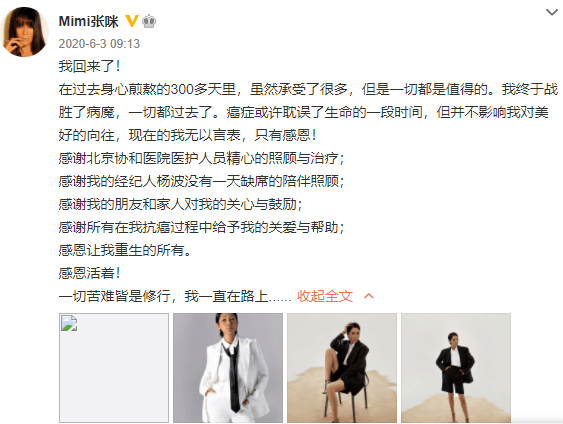The image size is (563, 424).
Task: Click the opening line 我回来了!
Action: click(x=89, y=66)
